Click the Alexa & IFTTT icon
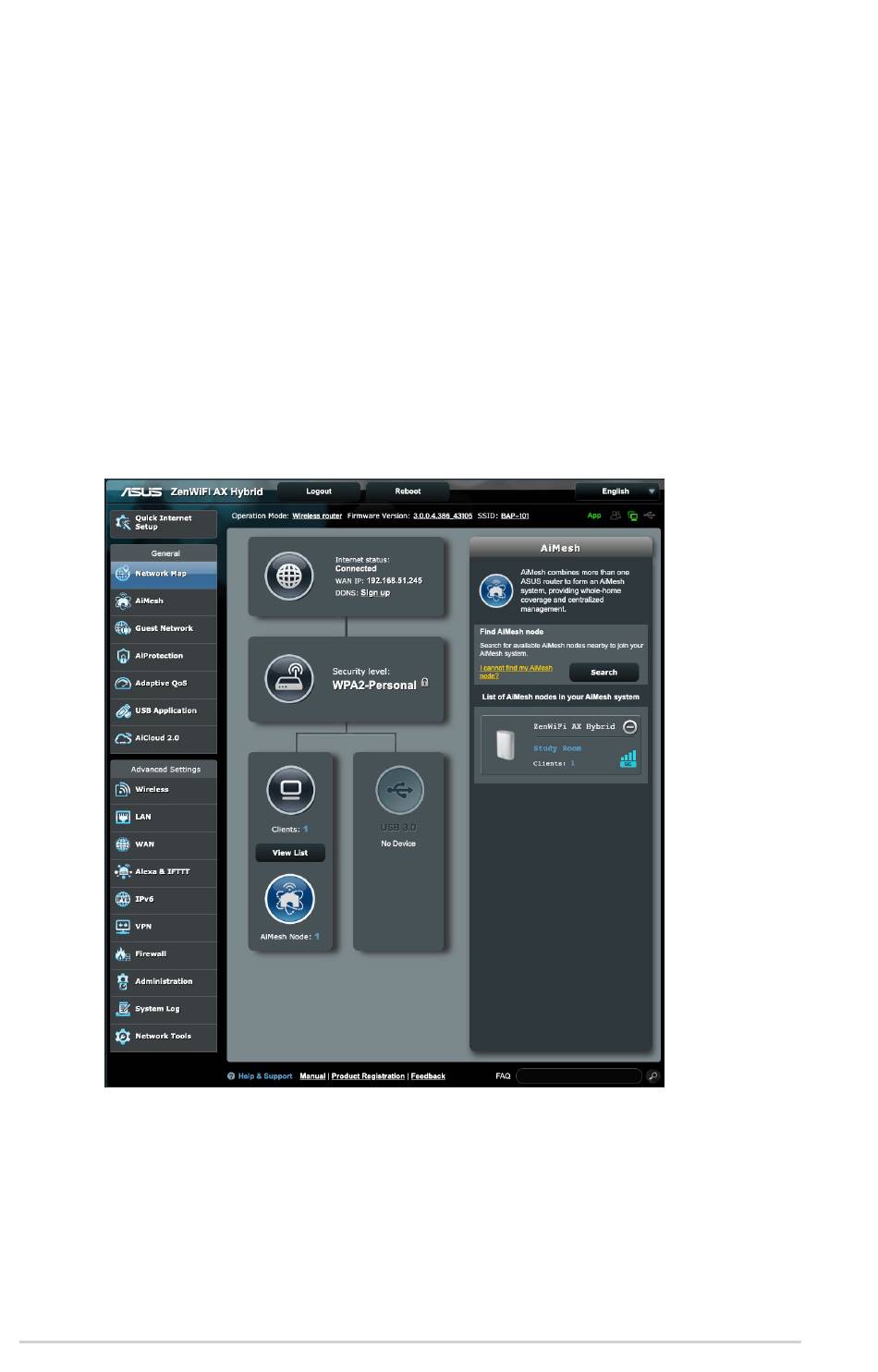 (123, 872)
